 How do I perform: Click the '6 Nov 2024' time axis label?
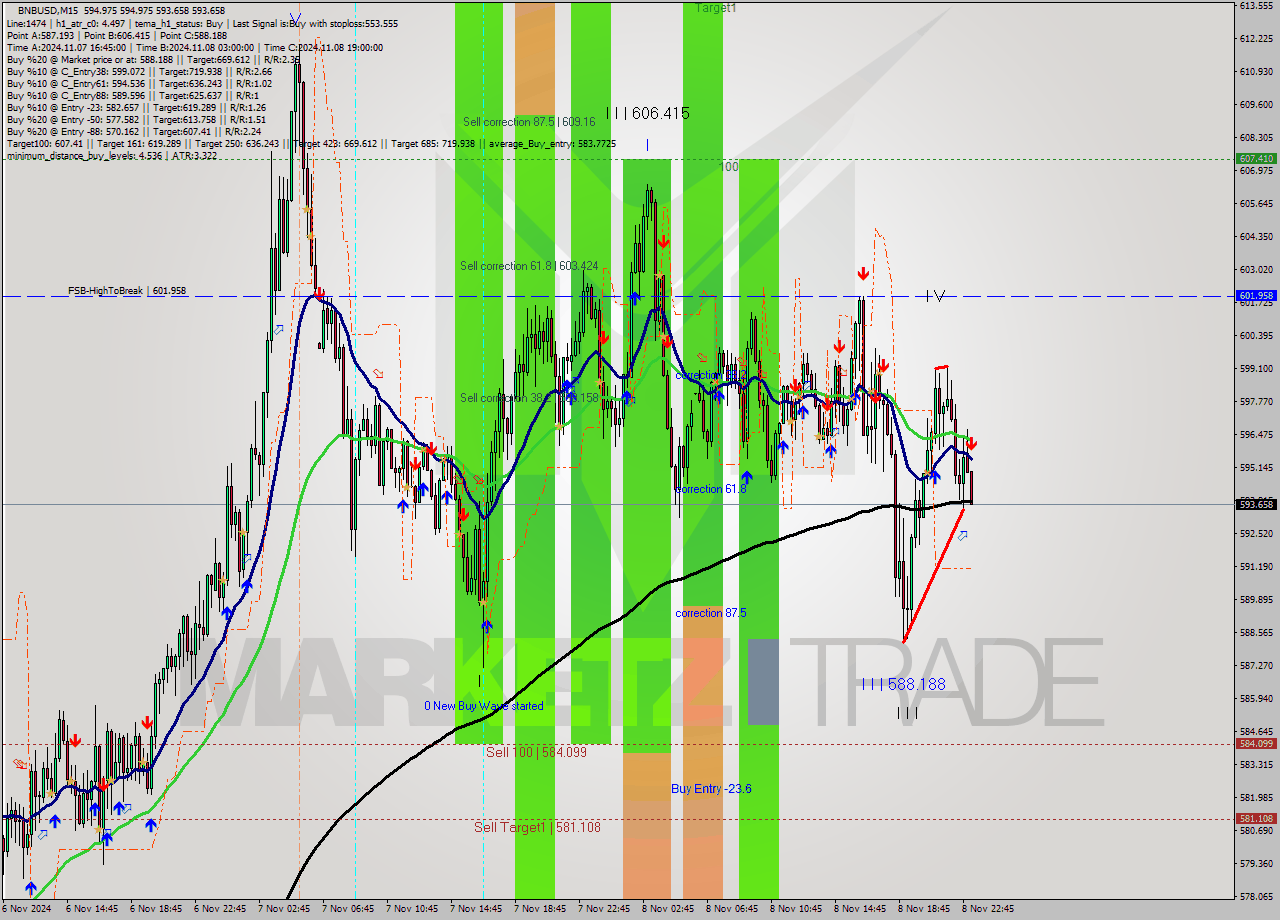(x=27, y=909)
